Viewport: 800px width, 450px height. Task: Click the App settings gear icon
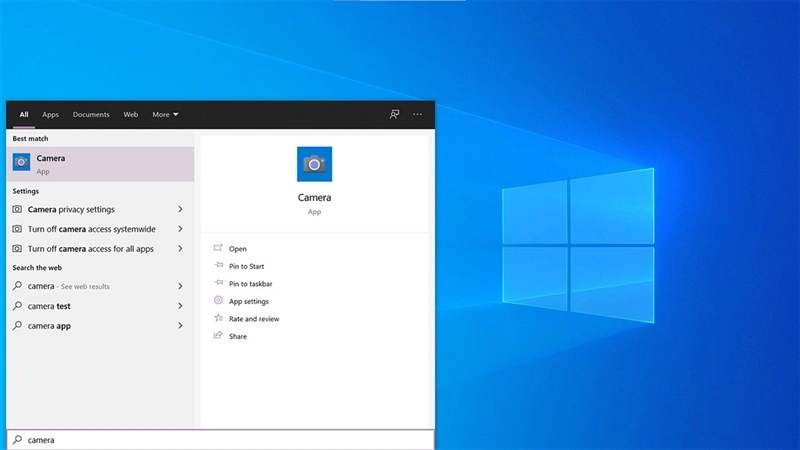coord(219,301)
